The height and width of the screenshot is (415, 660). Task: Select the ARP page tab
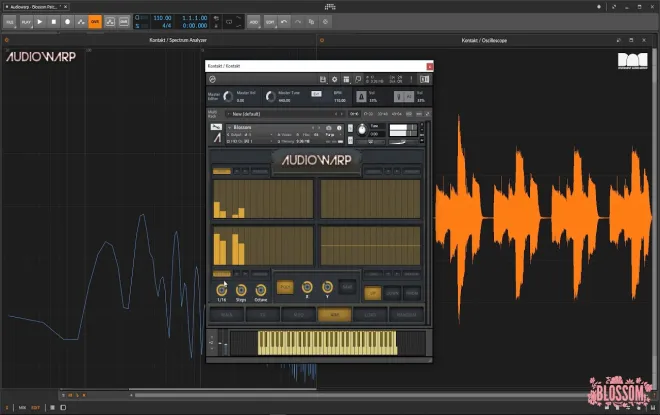334,314
